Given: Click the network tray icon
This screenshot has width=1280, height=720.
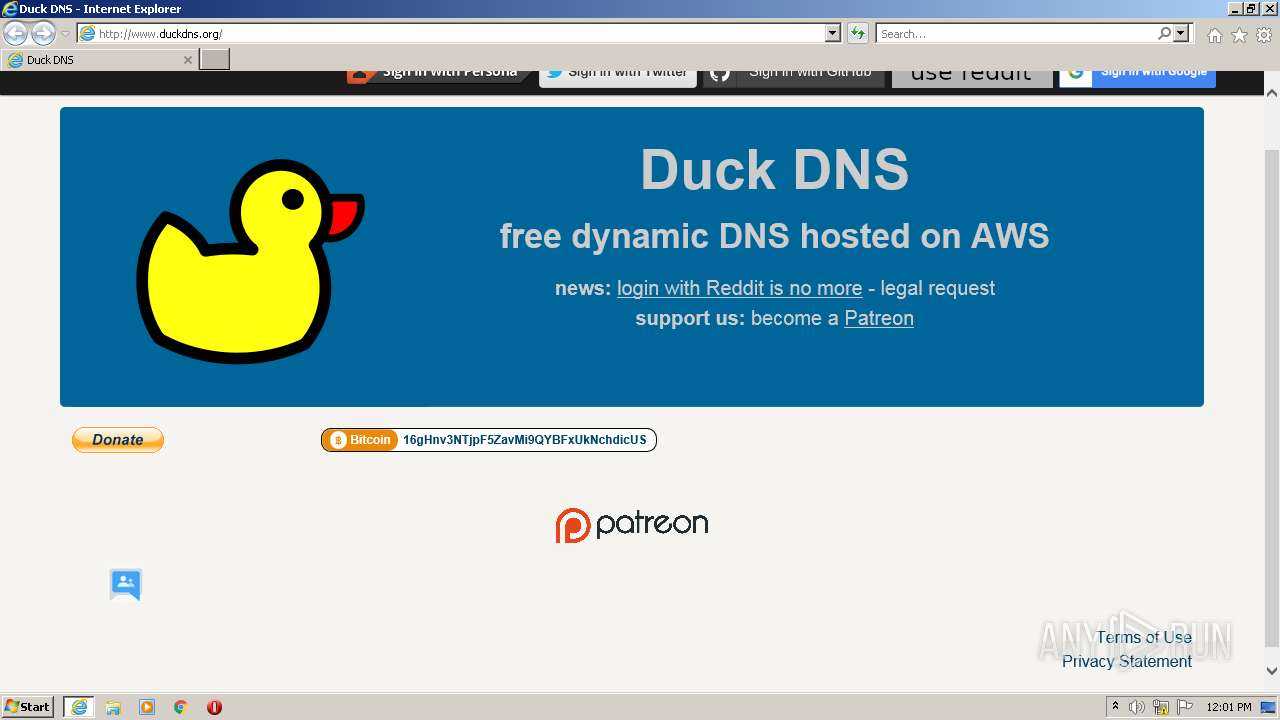Looking at the screenshot, I should [x=1161, y=707].
